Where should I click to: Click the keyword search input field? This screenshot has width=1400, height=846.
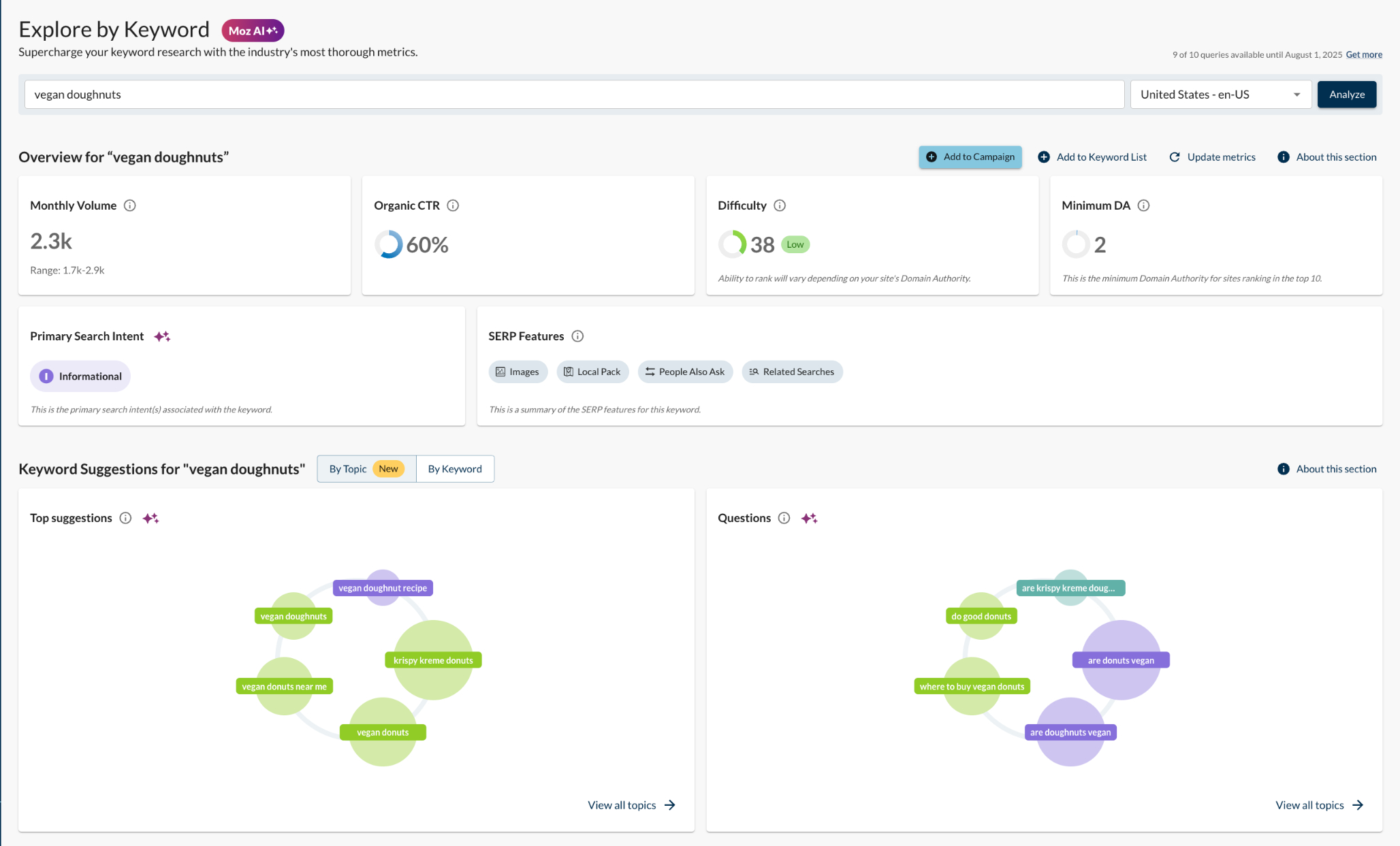pos(574,95)
